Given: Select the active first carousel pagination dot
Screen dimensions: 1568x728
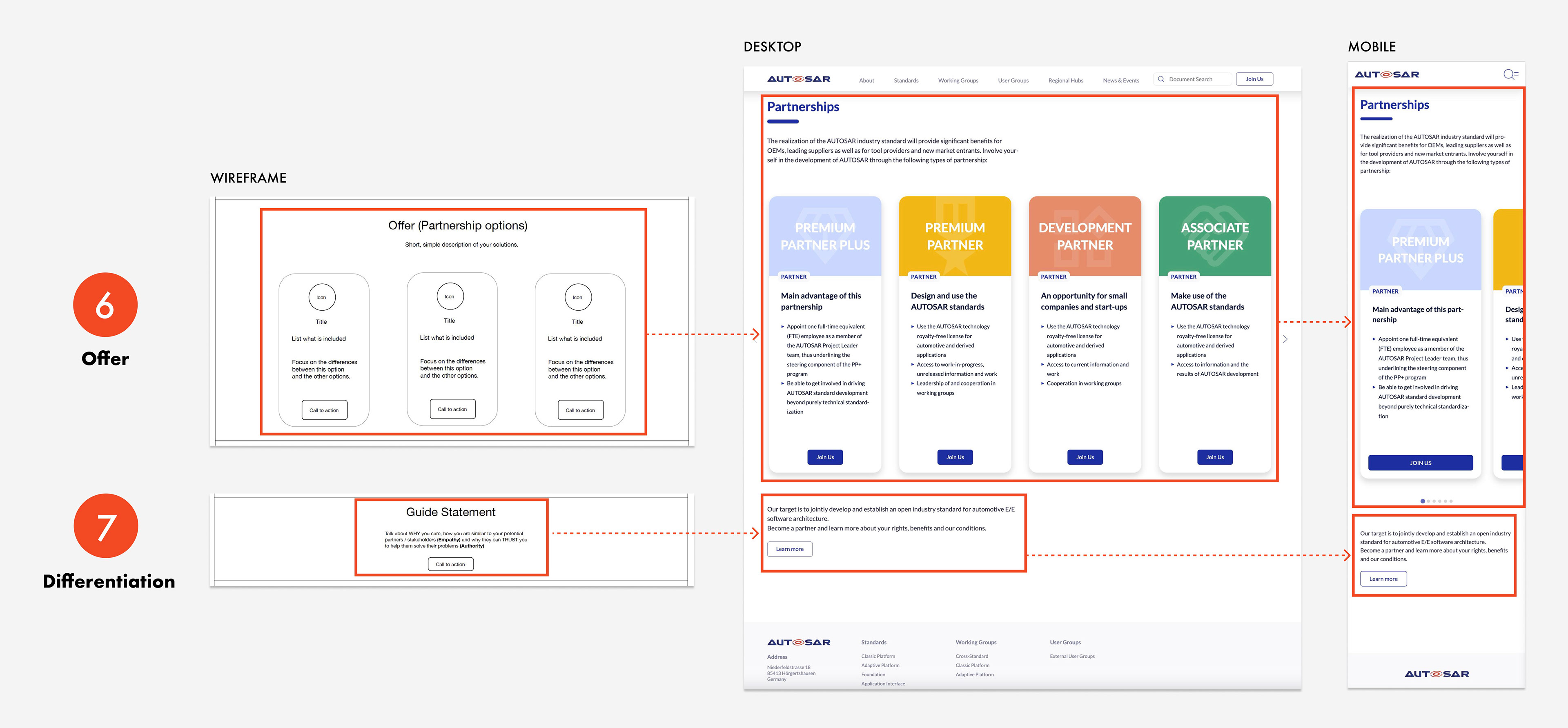Looking at the screenshot, I should coord(1423,501).
